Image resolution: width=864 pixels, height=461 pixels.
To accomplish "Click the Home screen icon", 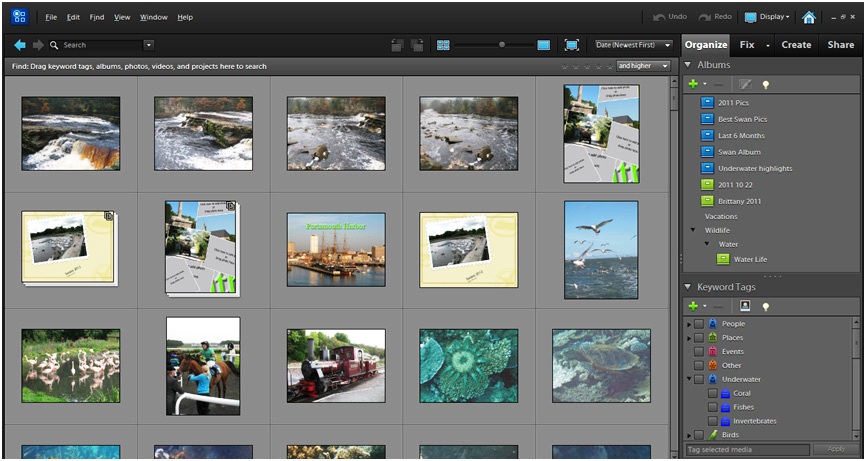I will coord(808,17).
